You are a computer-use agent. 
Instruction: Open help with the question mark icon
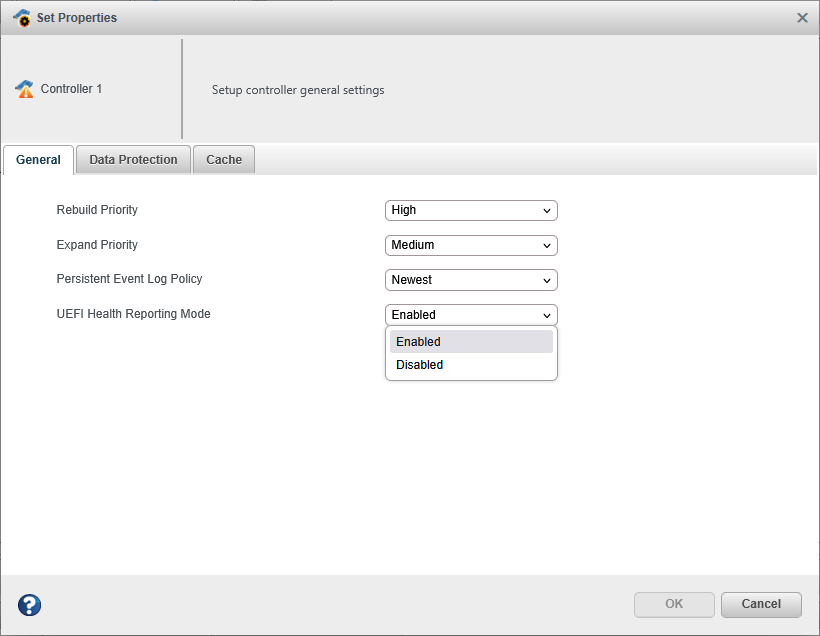tap(30, 604)
